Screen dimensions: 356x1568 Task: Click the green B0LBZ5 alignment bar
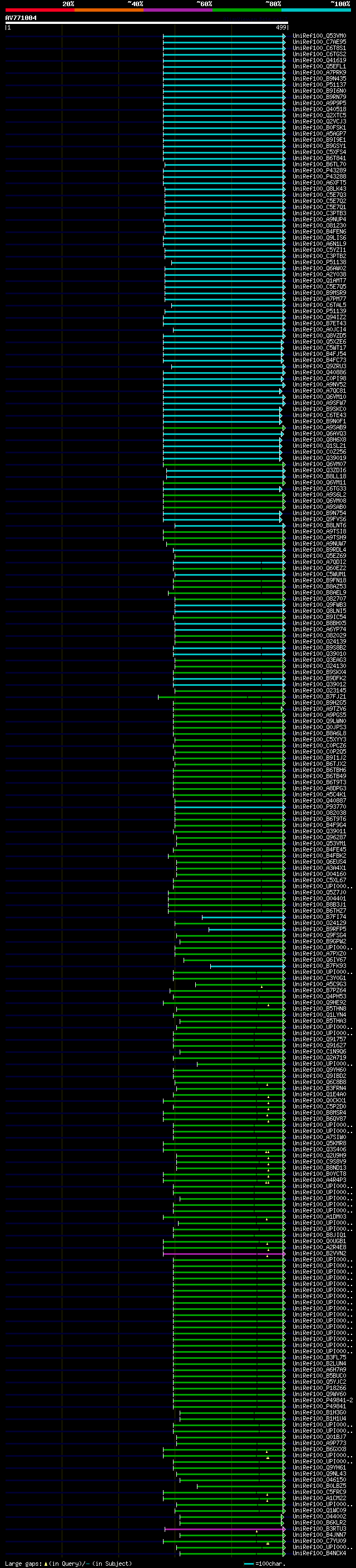[241, 1486]
